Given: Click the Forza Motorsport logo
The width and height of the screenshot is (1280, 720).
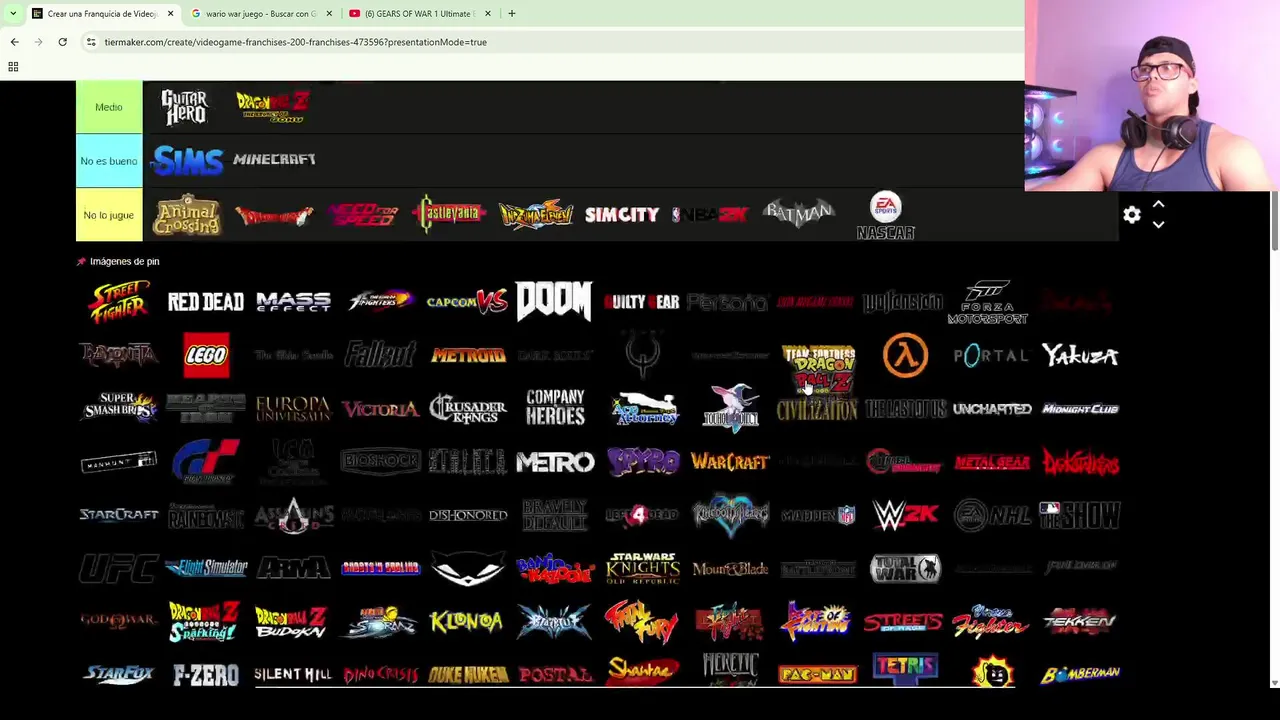Looking at the screenshot, I should [988, 302].
